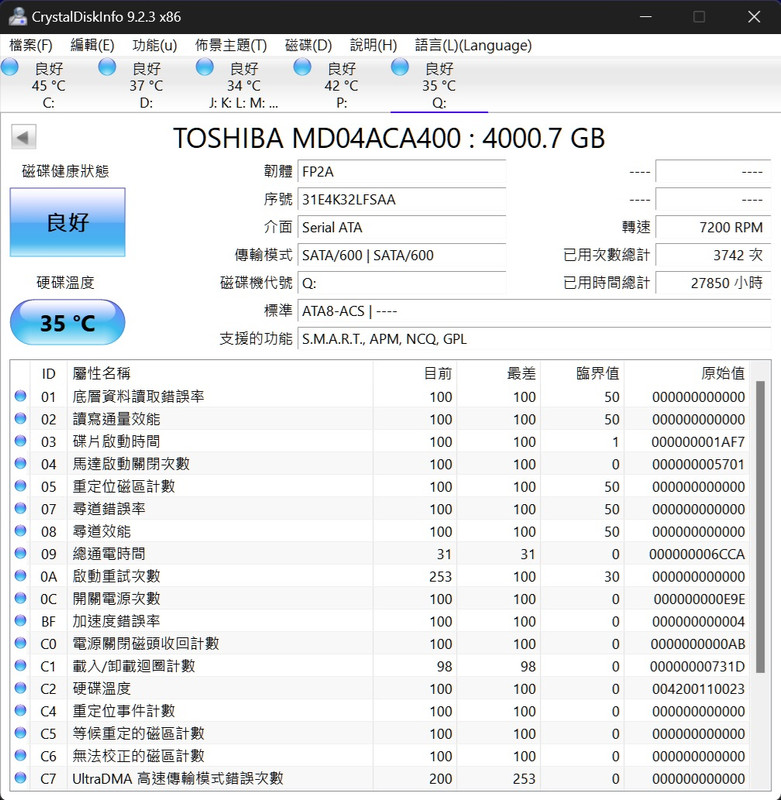Click the status dot for attribute 03

pyautogui.click(x=20, y=440)
